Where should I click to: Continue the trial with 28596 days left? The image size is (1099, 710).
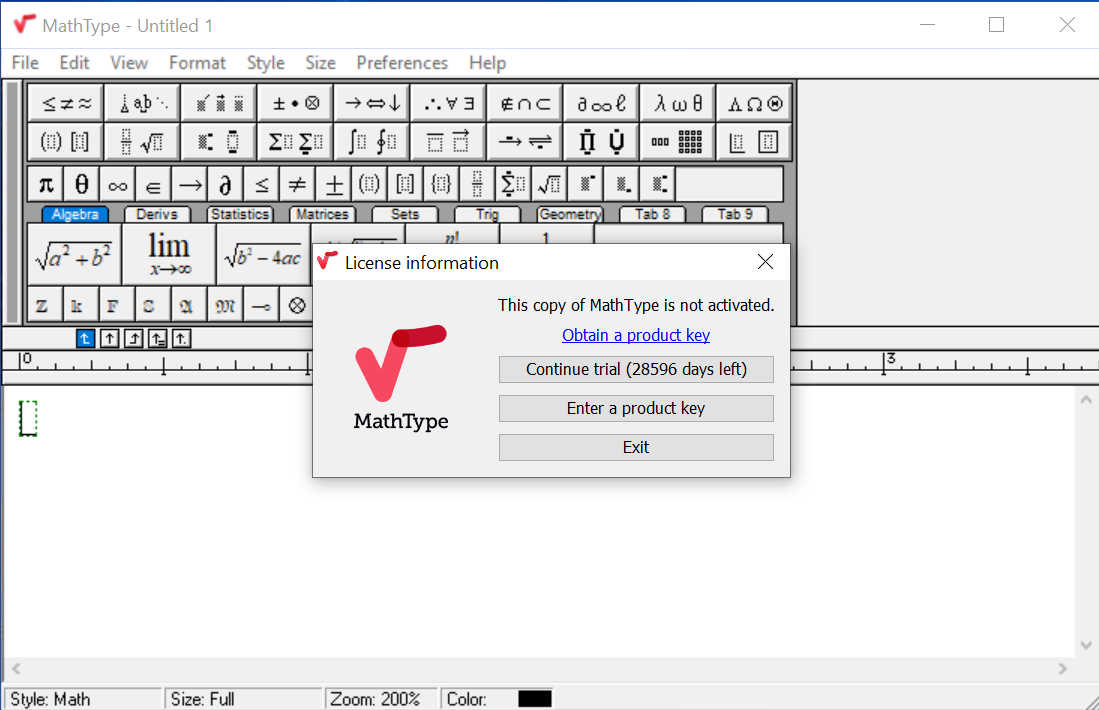(x=636, y=369)
